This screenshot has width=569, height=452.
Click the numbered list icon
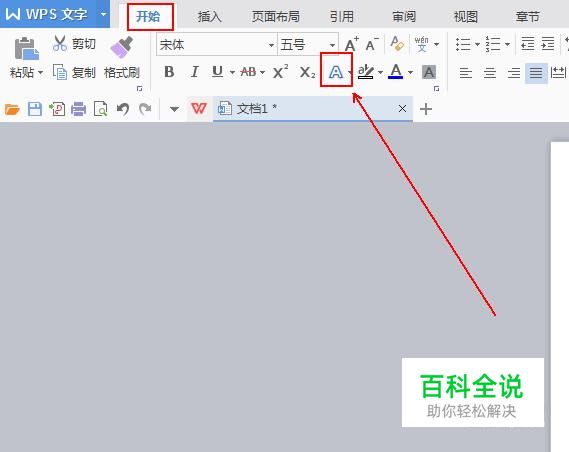tap(493, 44)
